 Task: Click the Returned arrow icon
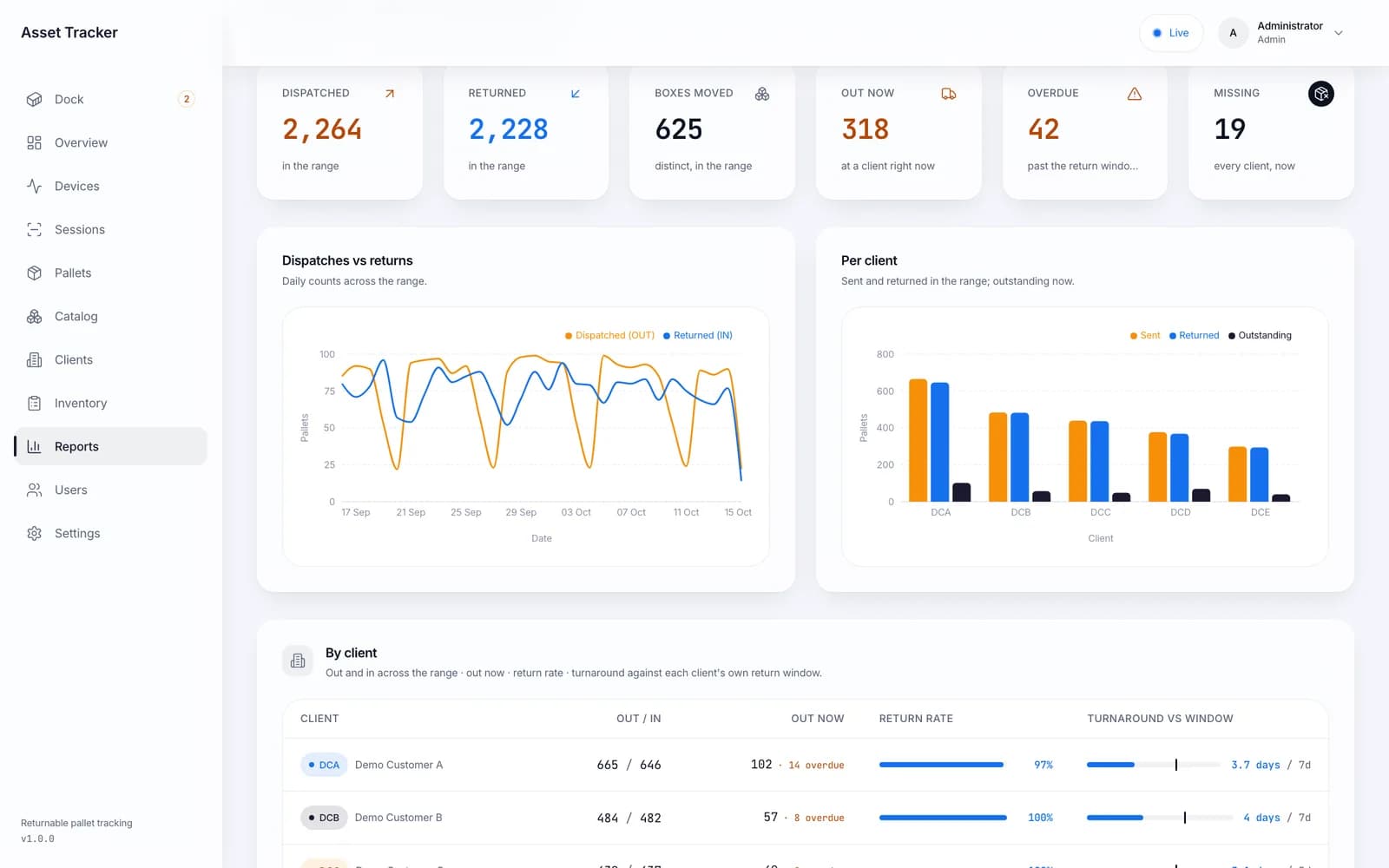pyautogui.click(x=576, y=94)
